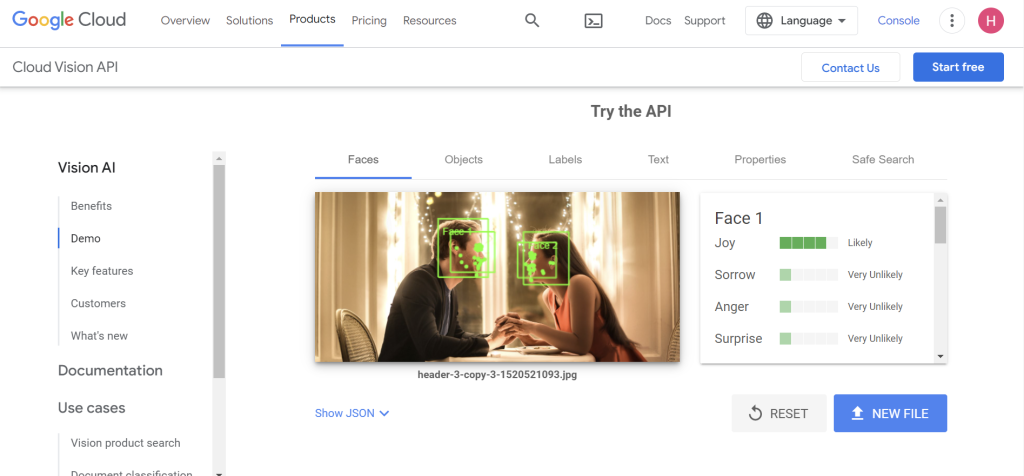Image resolution: width=1024 pixels, height=476 pixels.
Task: Click the Face 2 bounding box in image
Action: (x=543, y=260)
